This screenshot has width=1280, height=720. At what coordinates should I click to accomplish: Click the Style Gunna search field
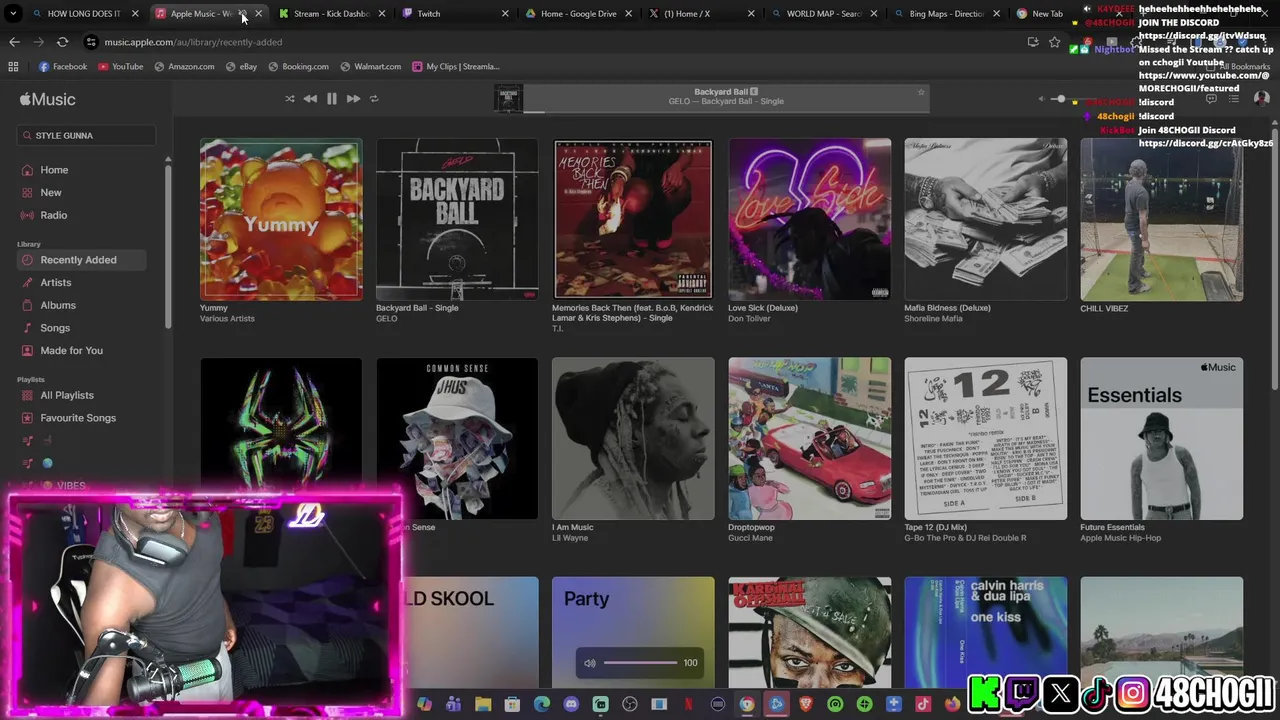pyautogui.click(x=87, y=135)
